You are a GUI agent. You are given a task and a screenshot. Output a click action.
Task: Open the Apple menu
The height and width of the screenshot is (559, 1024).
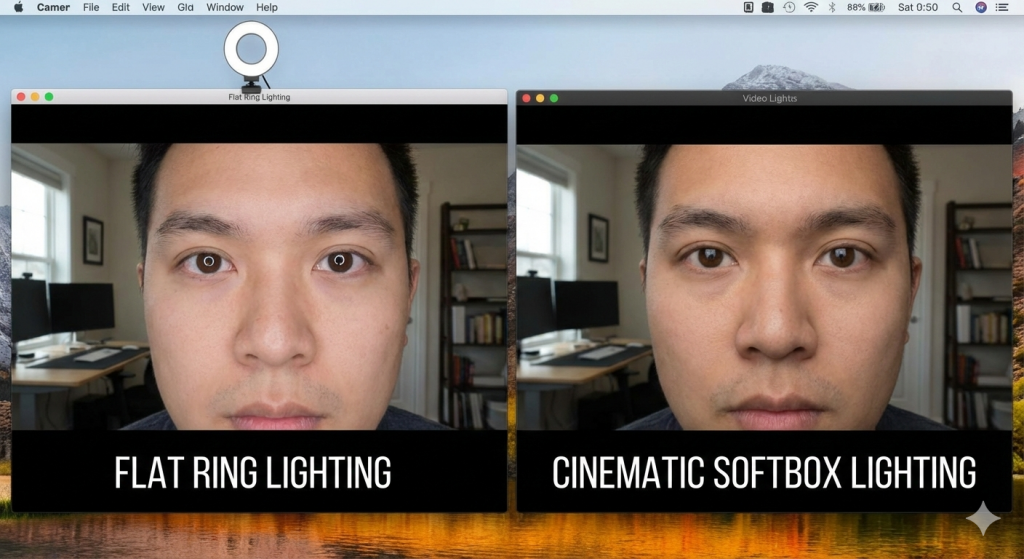click(x=18, y=7)
